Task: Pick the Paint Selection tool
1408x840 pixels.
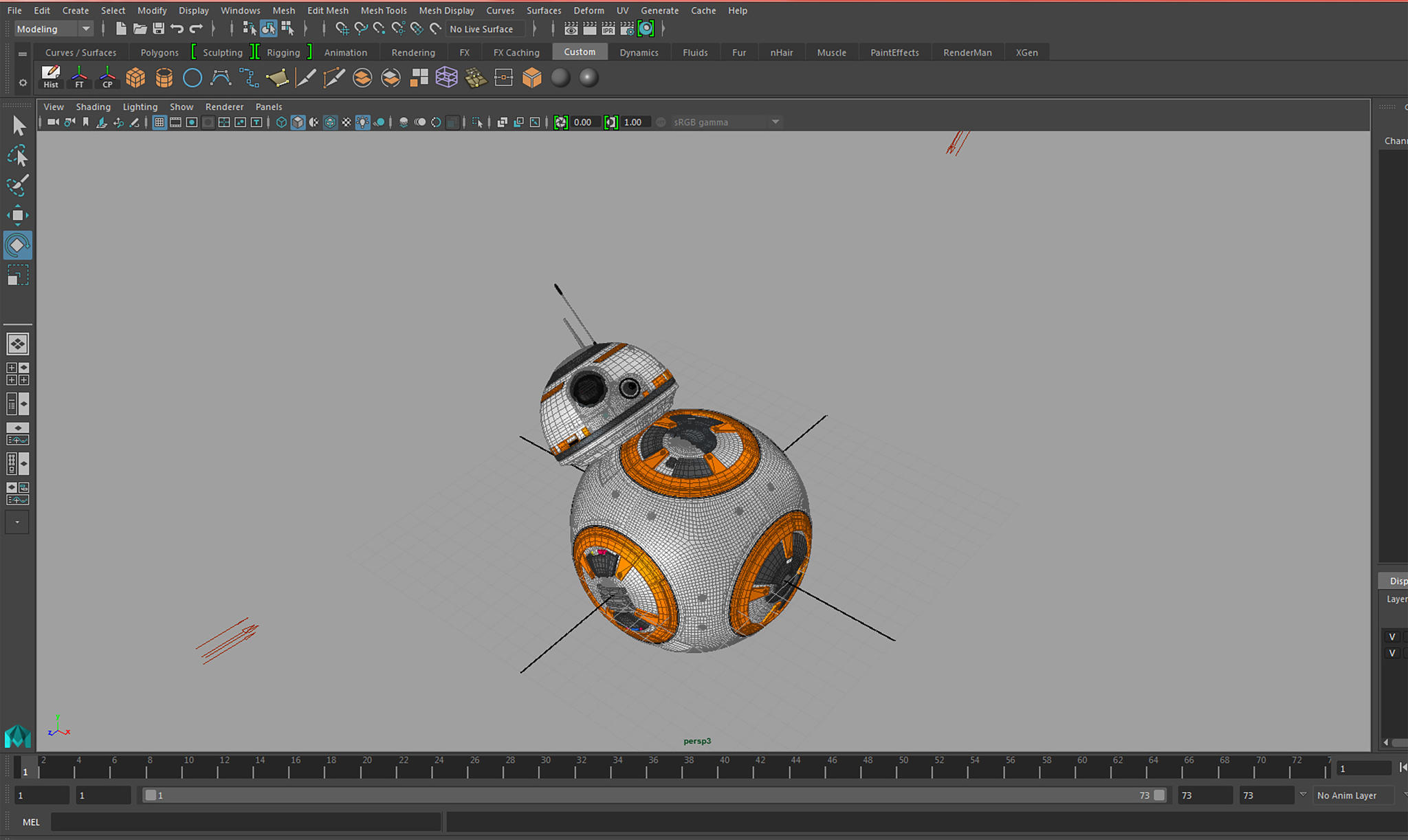Action: coord(18,186)
